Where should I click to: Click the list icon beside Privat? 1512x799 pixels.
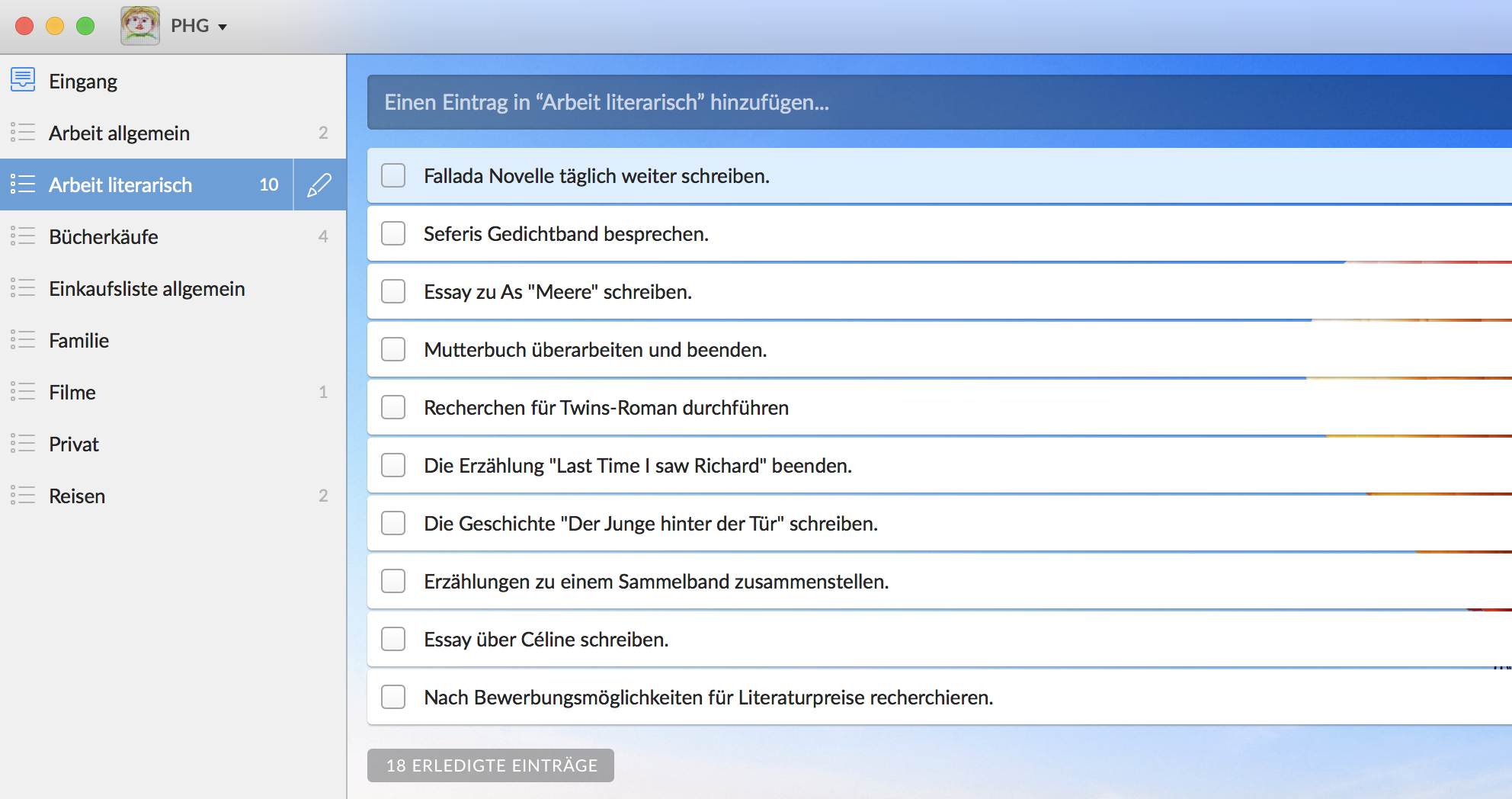[23, 443]
